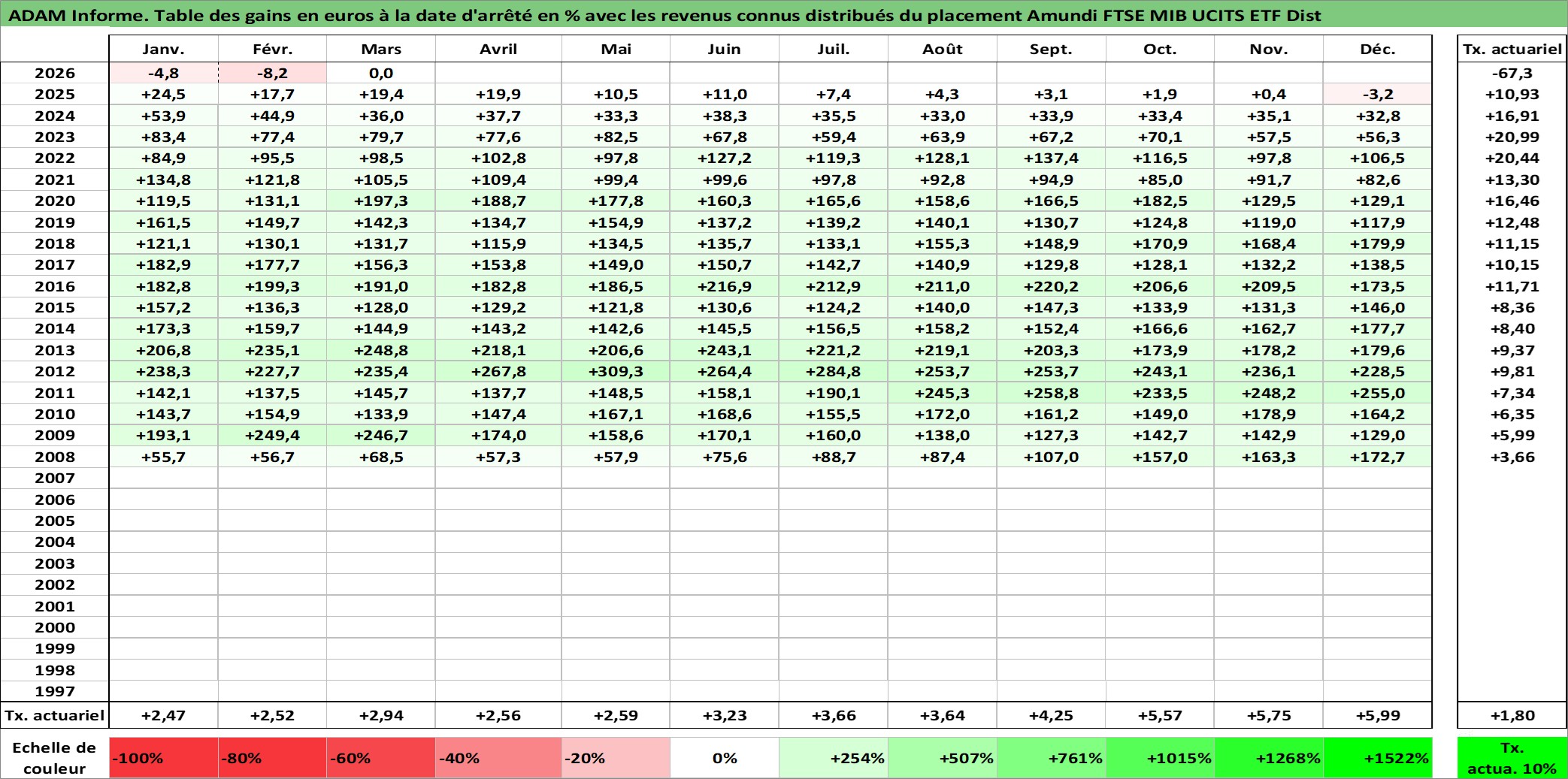Select the +197,3 cell for March 2020
1568x779 pixels.
click(381, 201)
